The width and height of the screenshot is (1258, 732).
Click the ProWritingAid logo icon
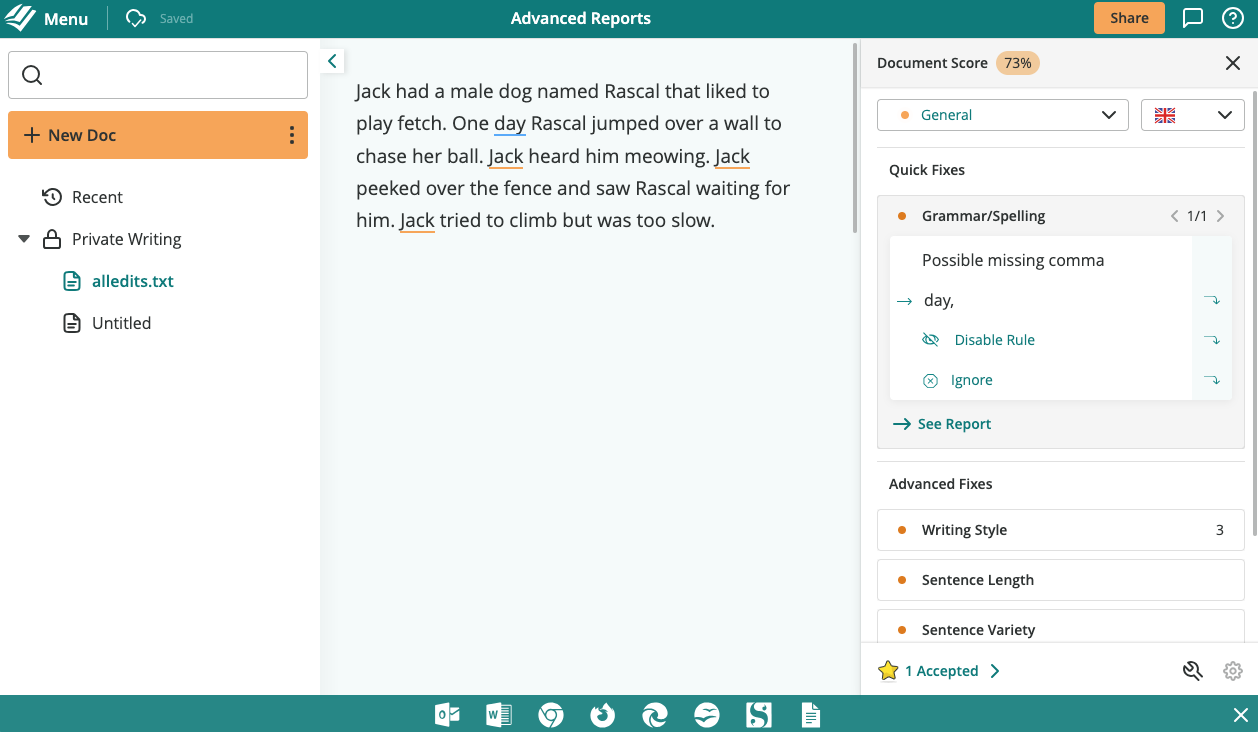point(20,18)
